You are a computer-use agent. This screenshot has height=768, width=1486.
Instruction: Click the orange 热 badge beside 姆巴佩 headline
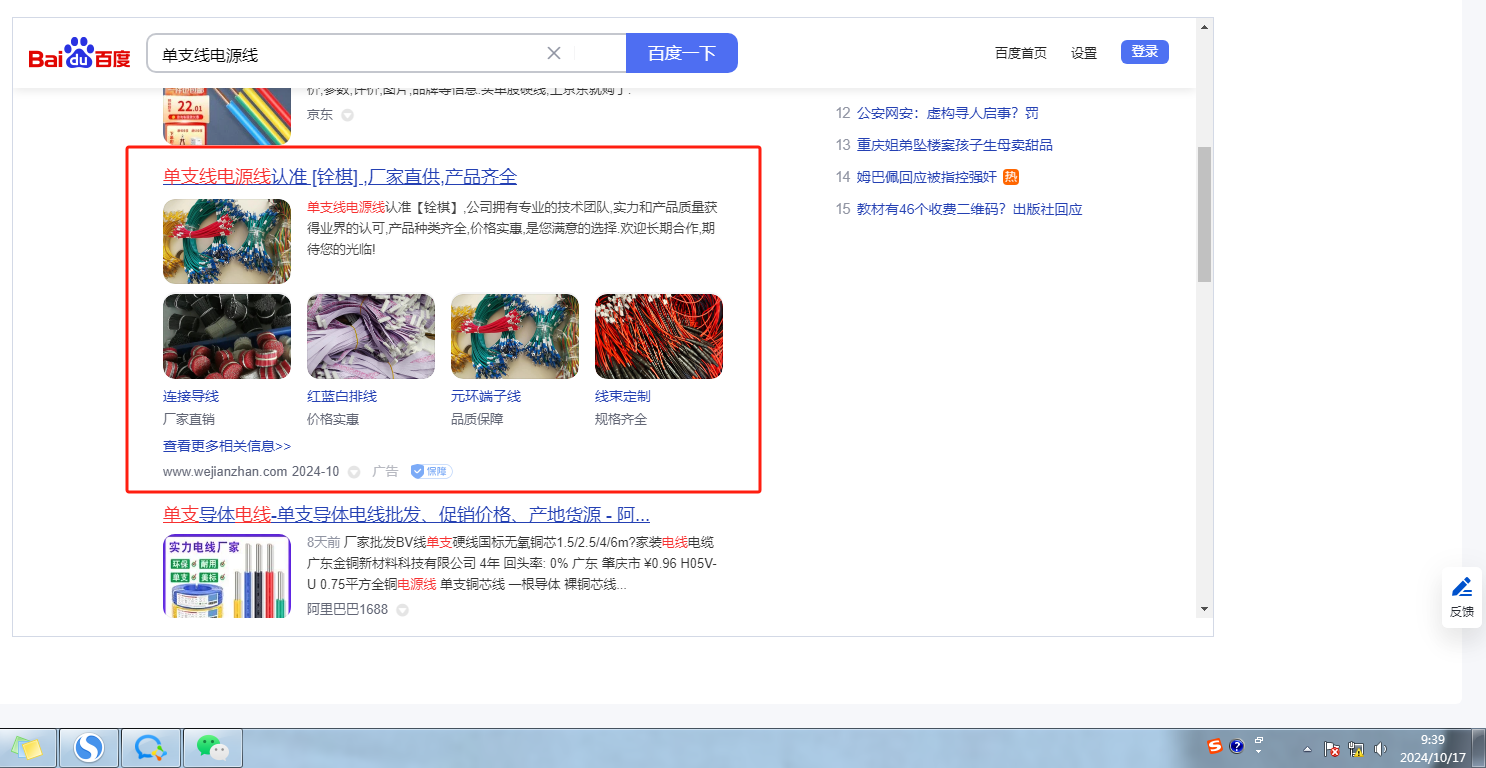pos(1011,177)
